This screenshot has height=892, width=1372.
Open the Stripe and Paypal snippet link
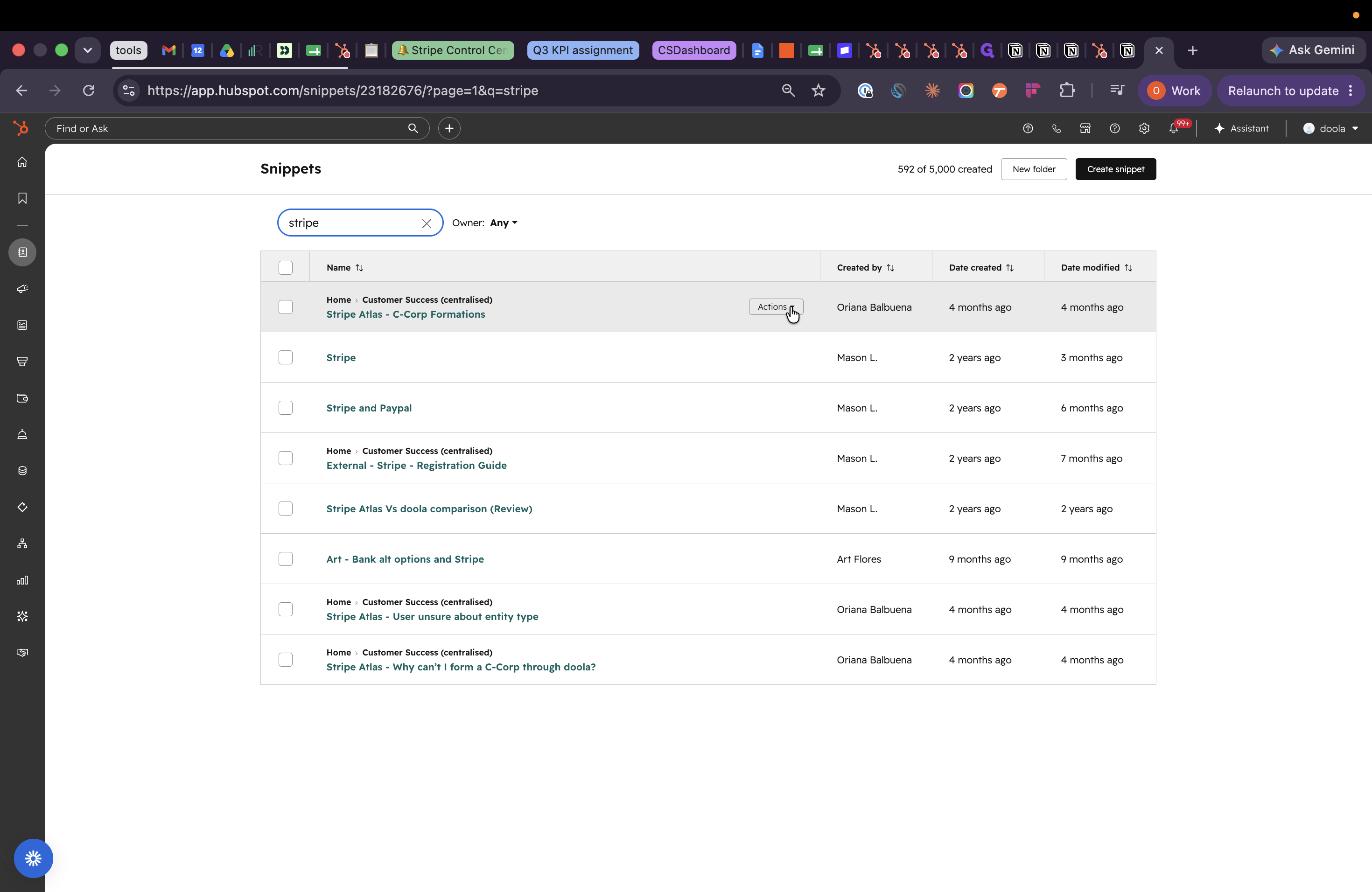pyautogui.click(x=369, y=408)
